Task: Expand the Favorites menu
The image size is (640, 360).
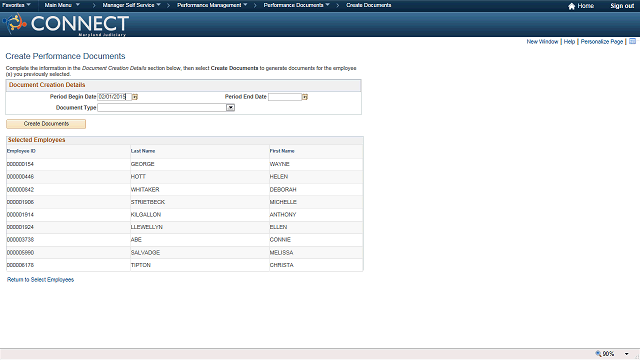Action: pos(16,5)
